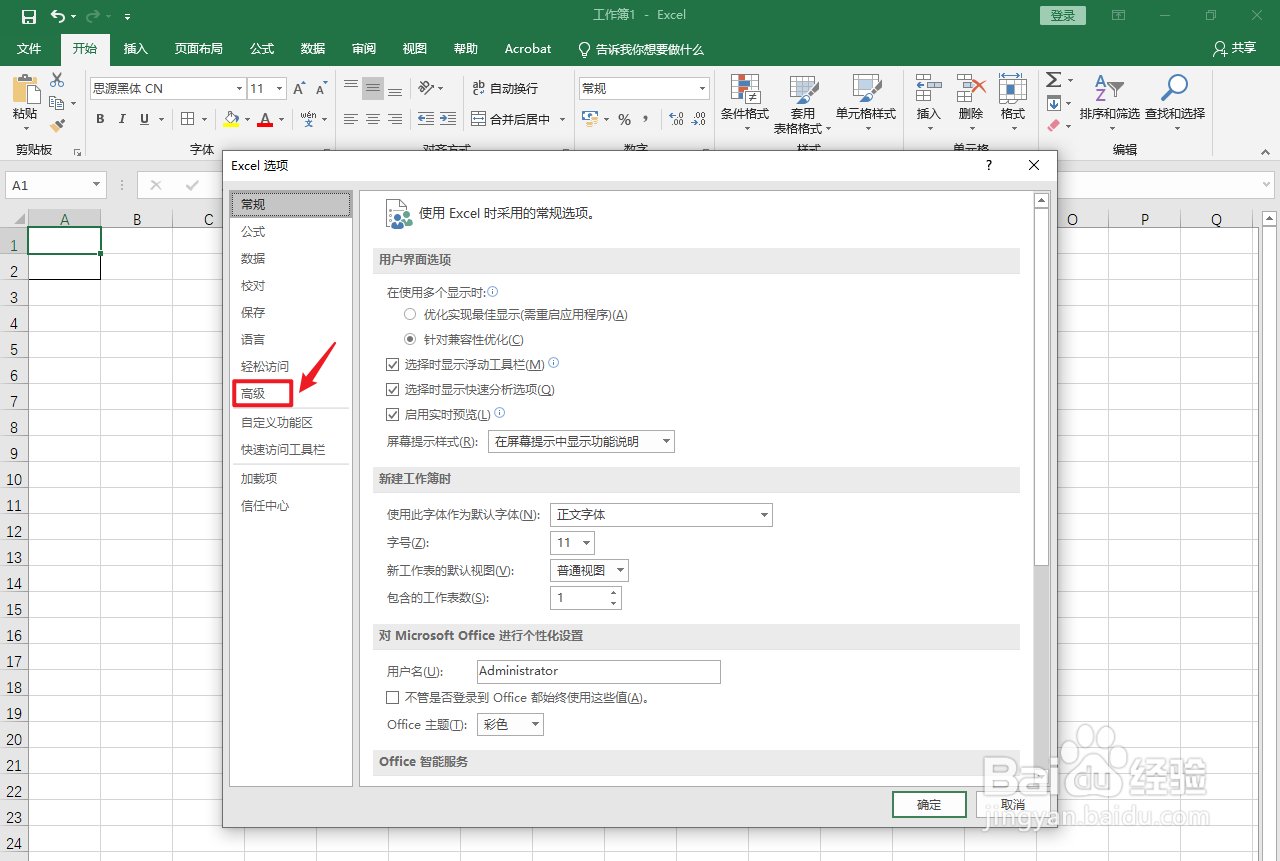Disable 启用实时预览 checkbox
Screen dimensions: 1280x861
pos(392,414)
